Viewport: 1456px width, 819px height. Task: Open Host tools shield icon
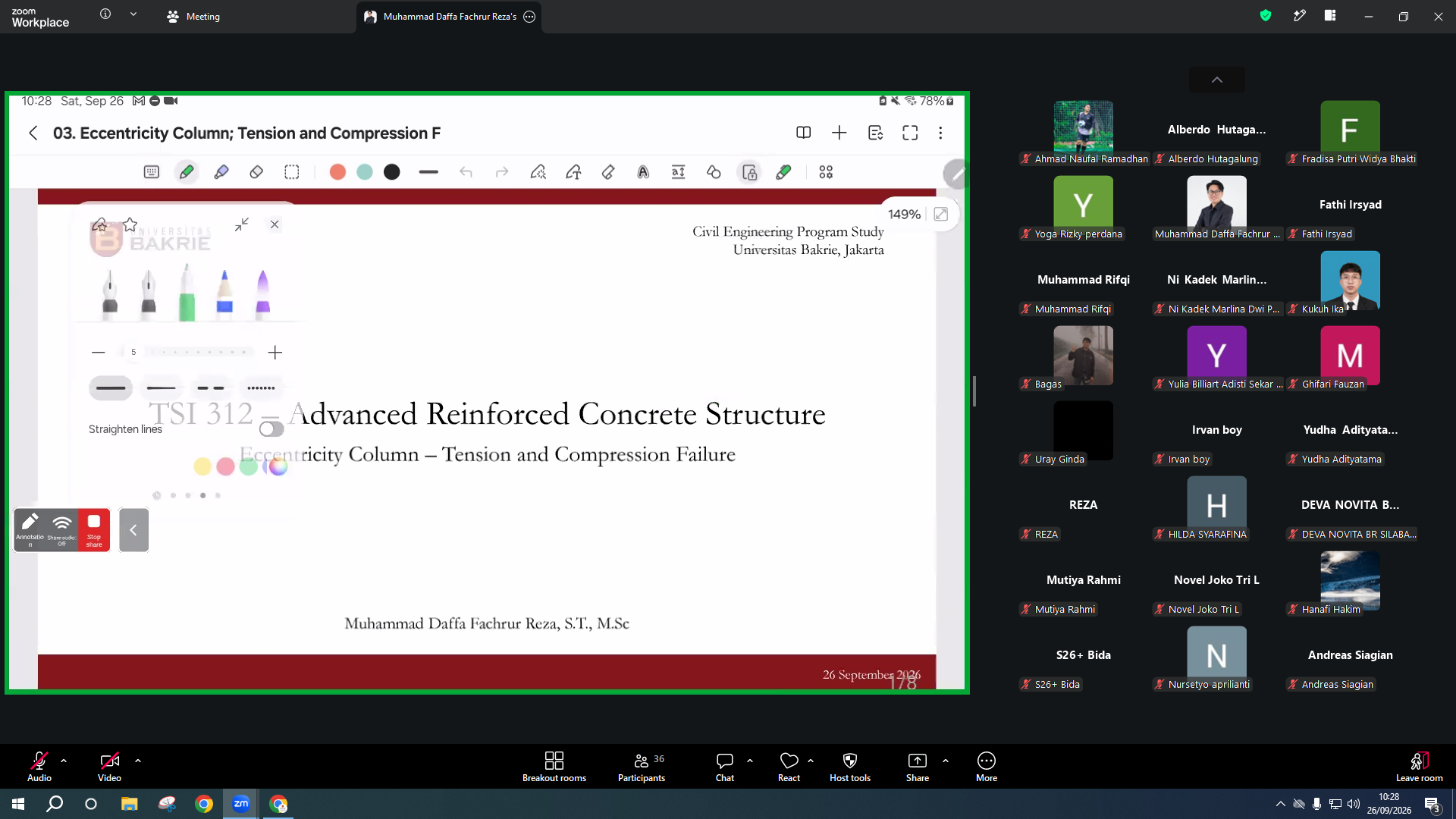tap(850, 767)
